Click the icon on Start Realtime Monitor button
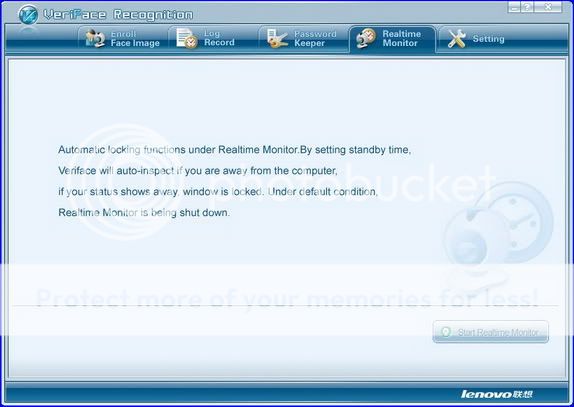This screenshot has width=574, height=407. tap(446, 332)
